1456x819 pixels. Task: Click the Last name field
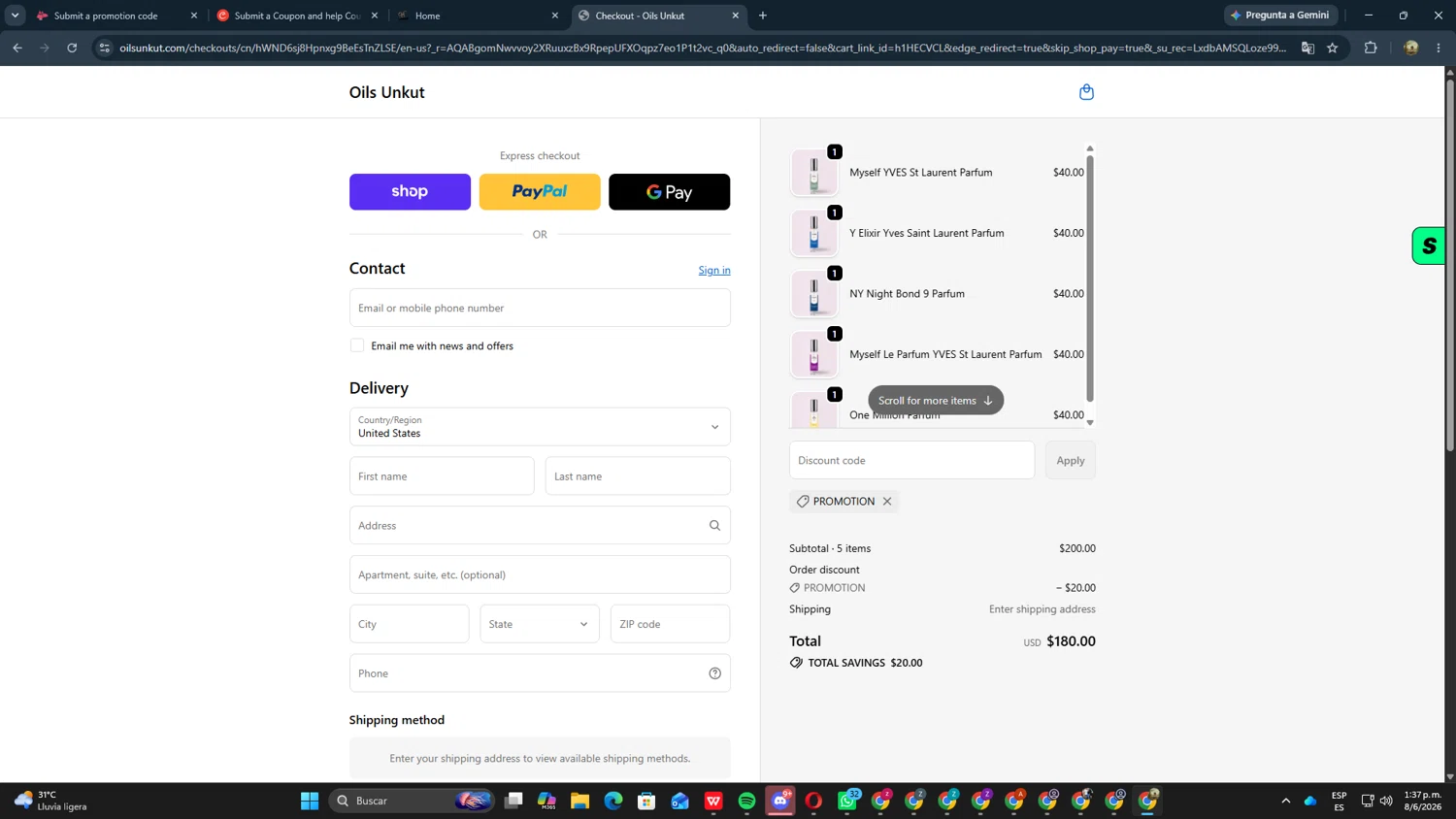tap(638, 476)
